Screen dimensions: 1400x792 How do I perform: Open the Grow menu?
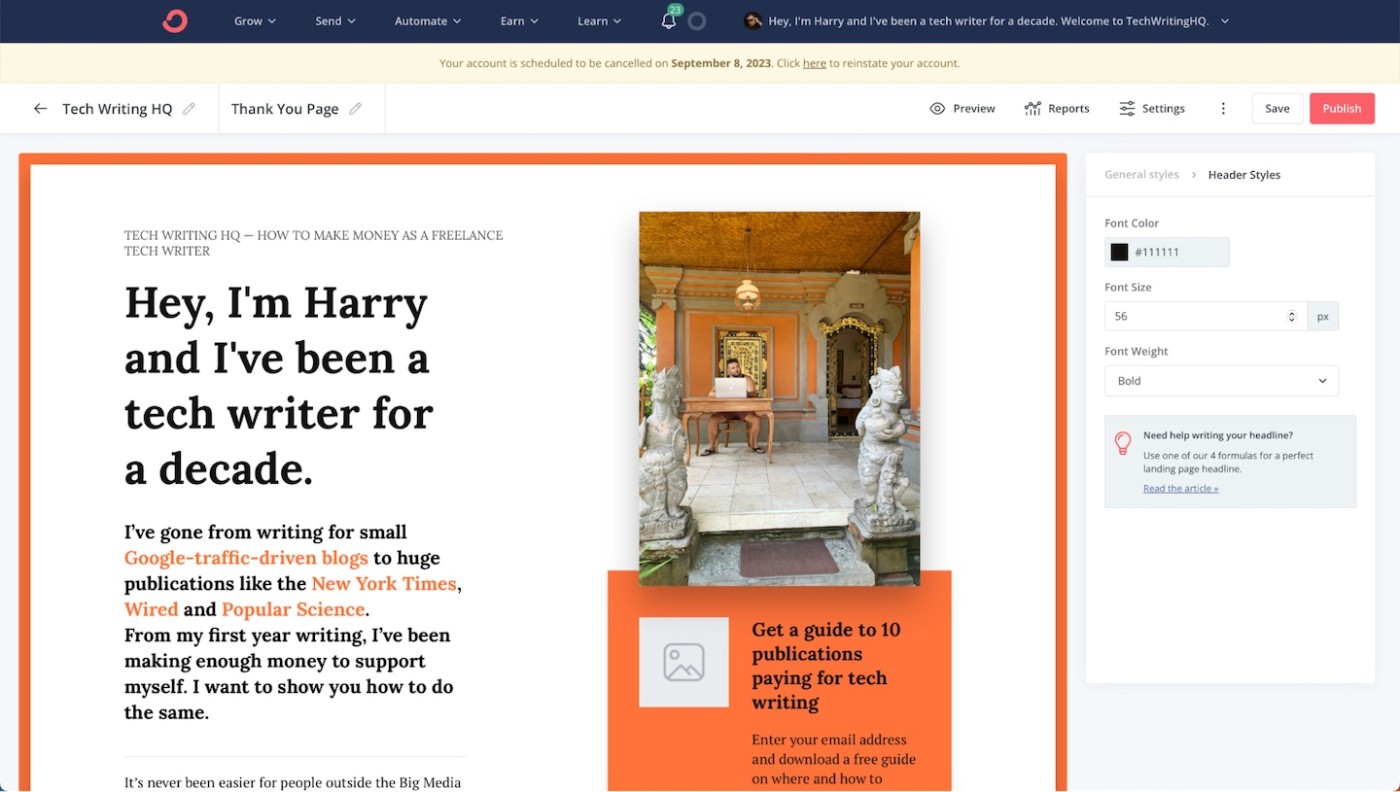255,21
